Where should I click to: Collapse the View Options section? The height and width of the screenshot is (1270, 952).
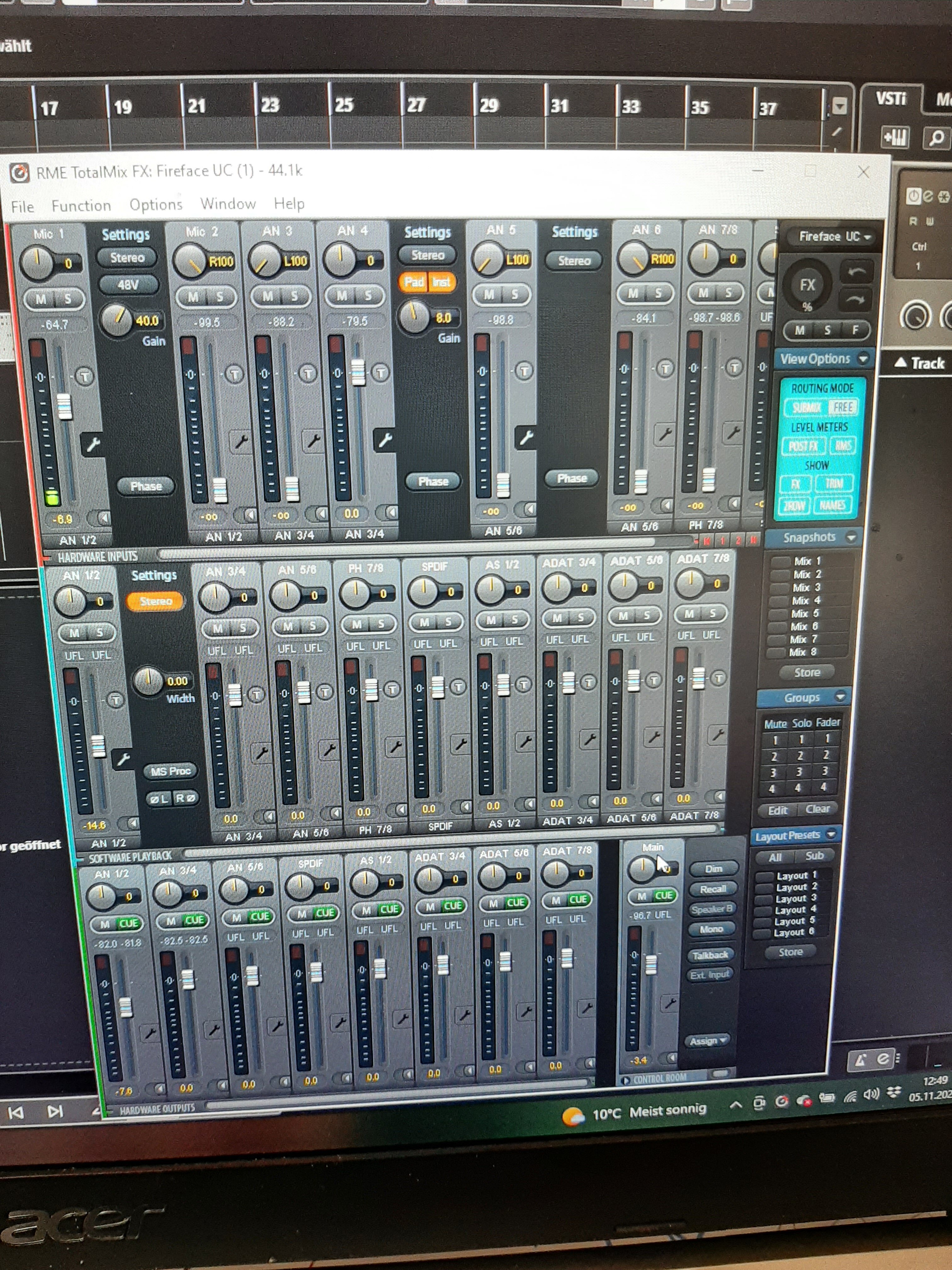pyautogui.click(x=863, y=358)
